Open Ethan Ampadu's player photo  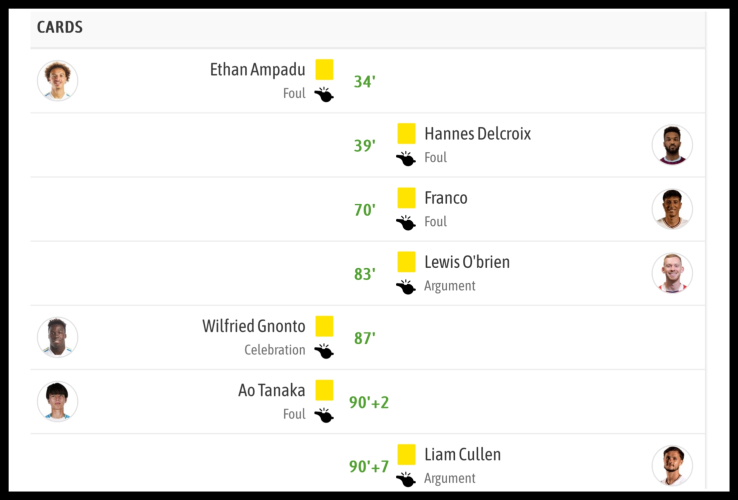coord(57,81)
